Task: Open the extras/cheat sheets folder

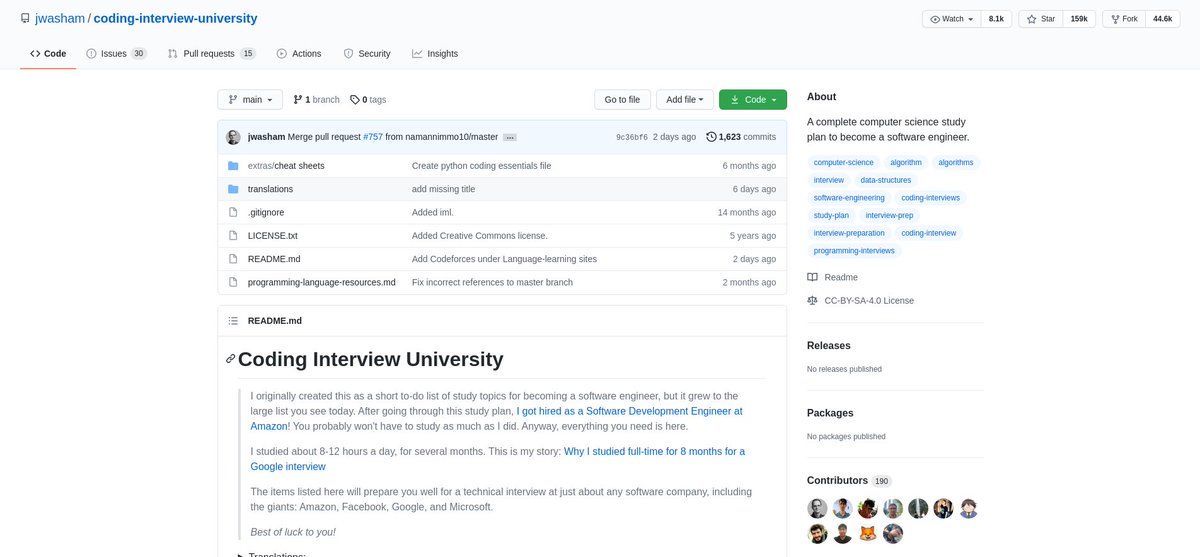Action: (286, 165)
